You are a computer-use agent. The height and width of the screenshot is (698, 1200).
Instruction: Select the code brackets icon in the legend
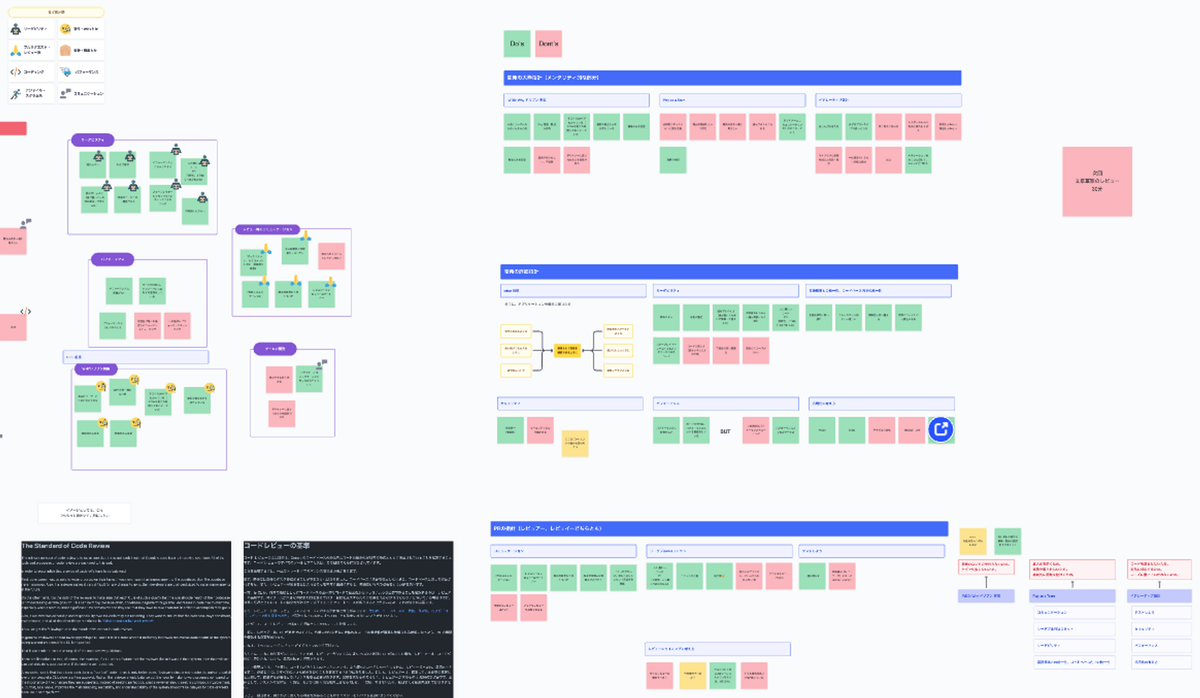(16, 72)
